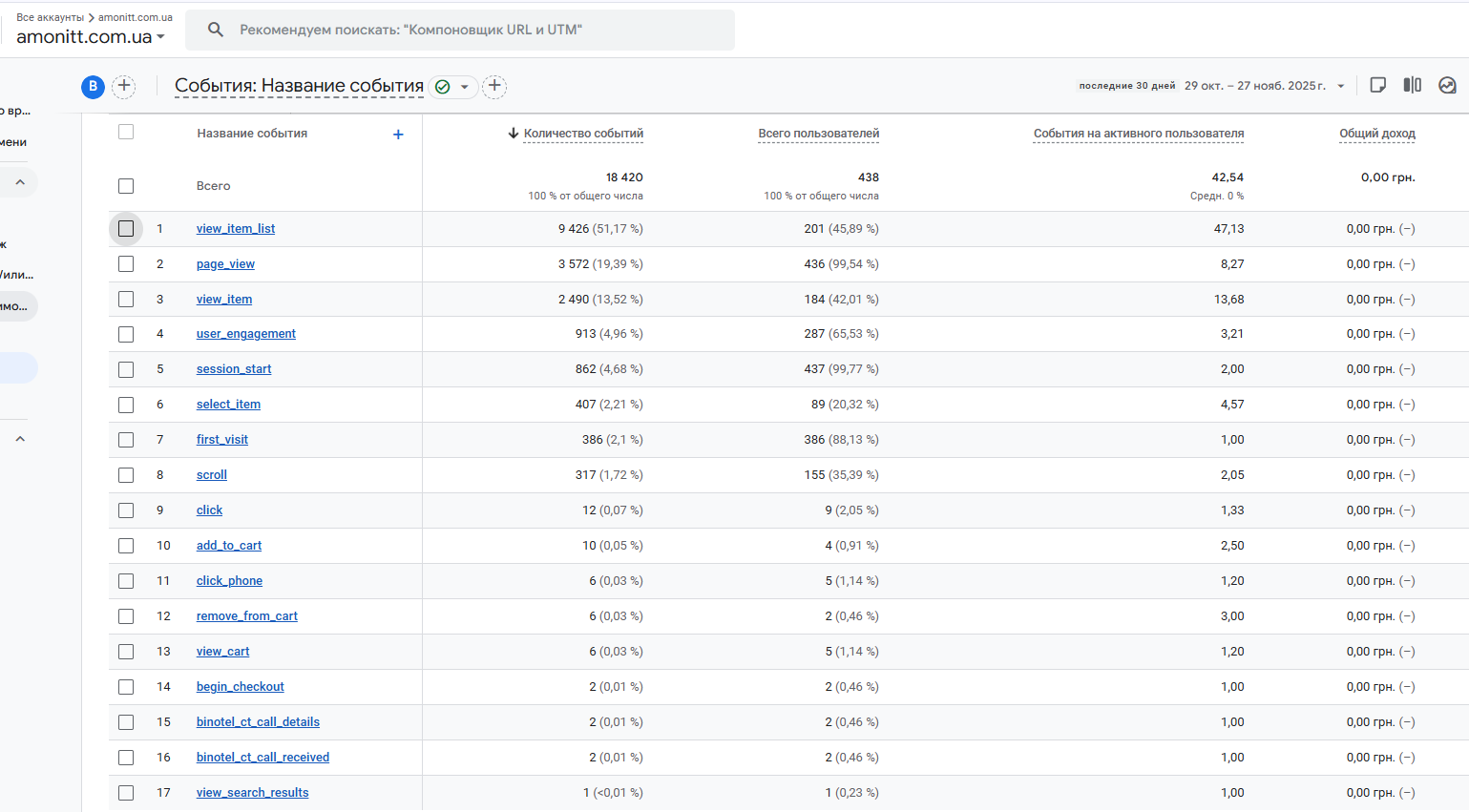Add filter with plus icon after report title
Image resolution: width=1469 pixels, height=812 pixels.
[x=494, y=87]
